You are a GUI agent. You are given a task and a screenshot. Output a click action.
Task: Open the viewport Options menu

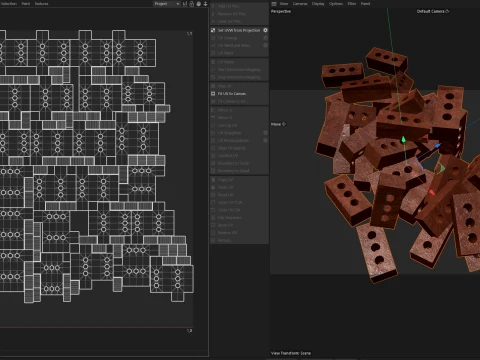[336, 4]
